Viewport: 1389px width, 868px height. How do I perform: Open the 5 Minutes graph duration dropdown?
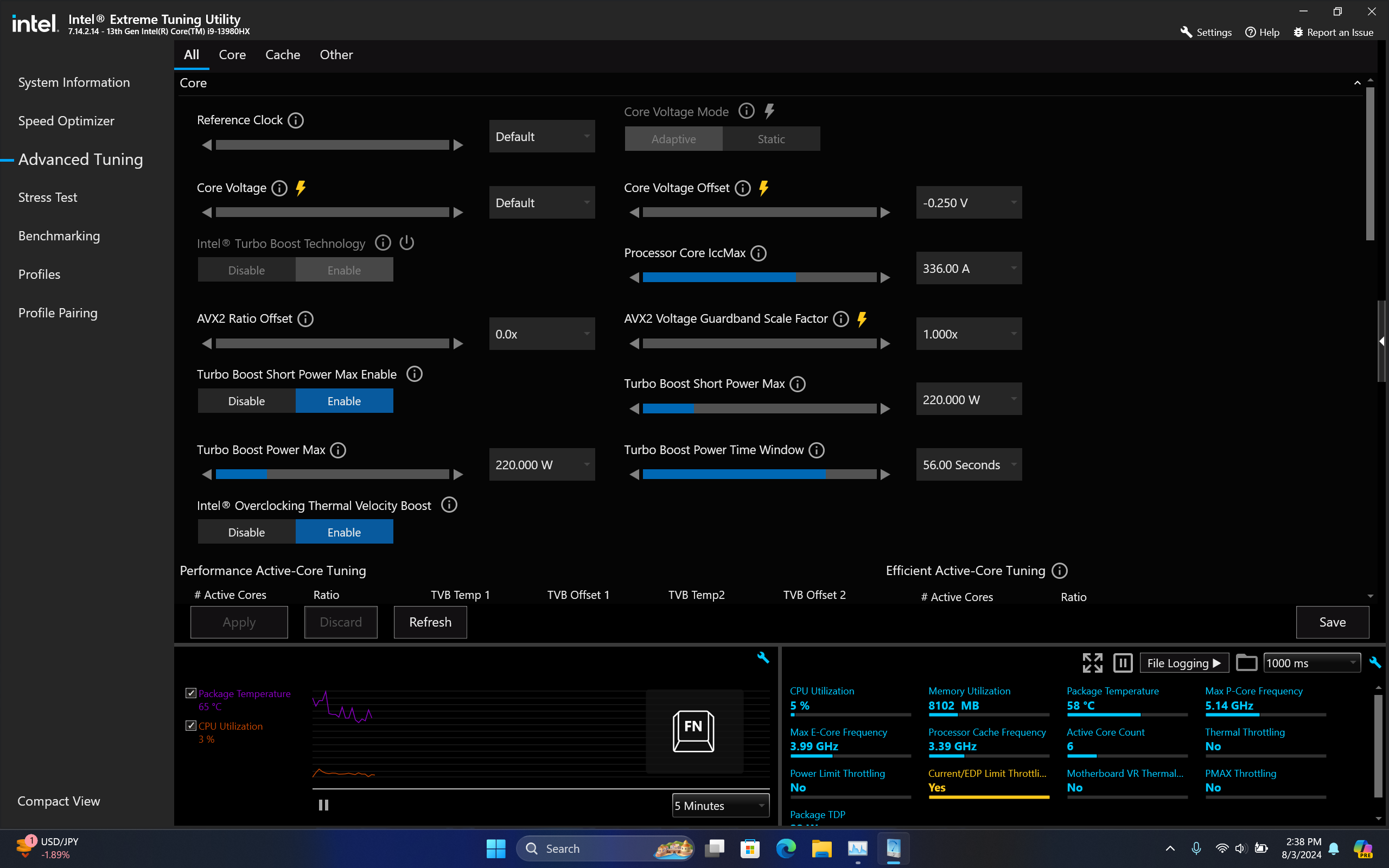721,806
